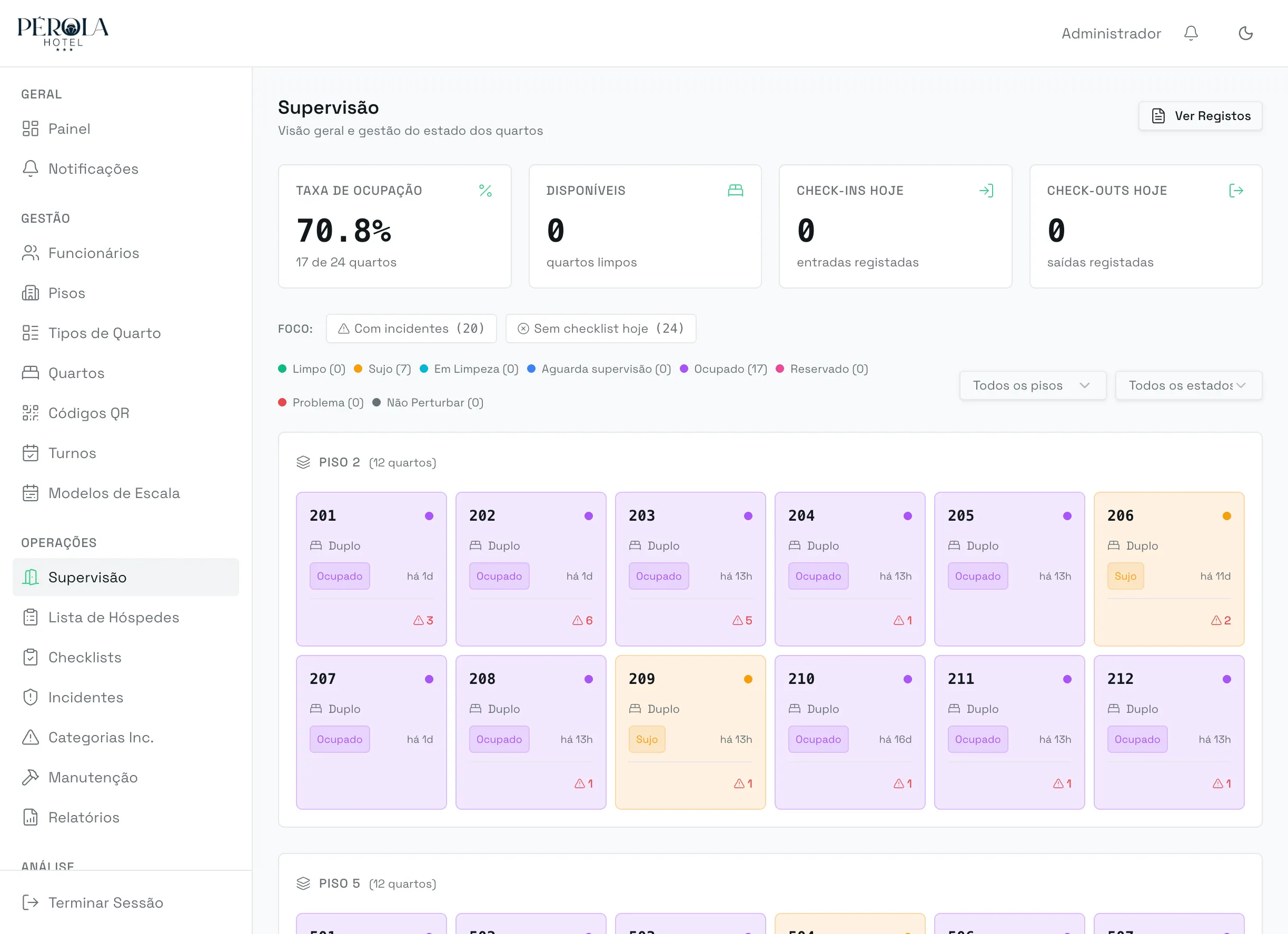Click the Sujo badge on room 209
The height and width of the screenshot is (934, 1288).
(647, 739)
